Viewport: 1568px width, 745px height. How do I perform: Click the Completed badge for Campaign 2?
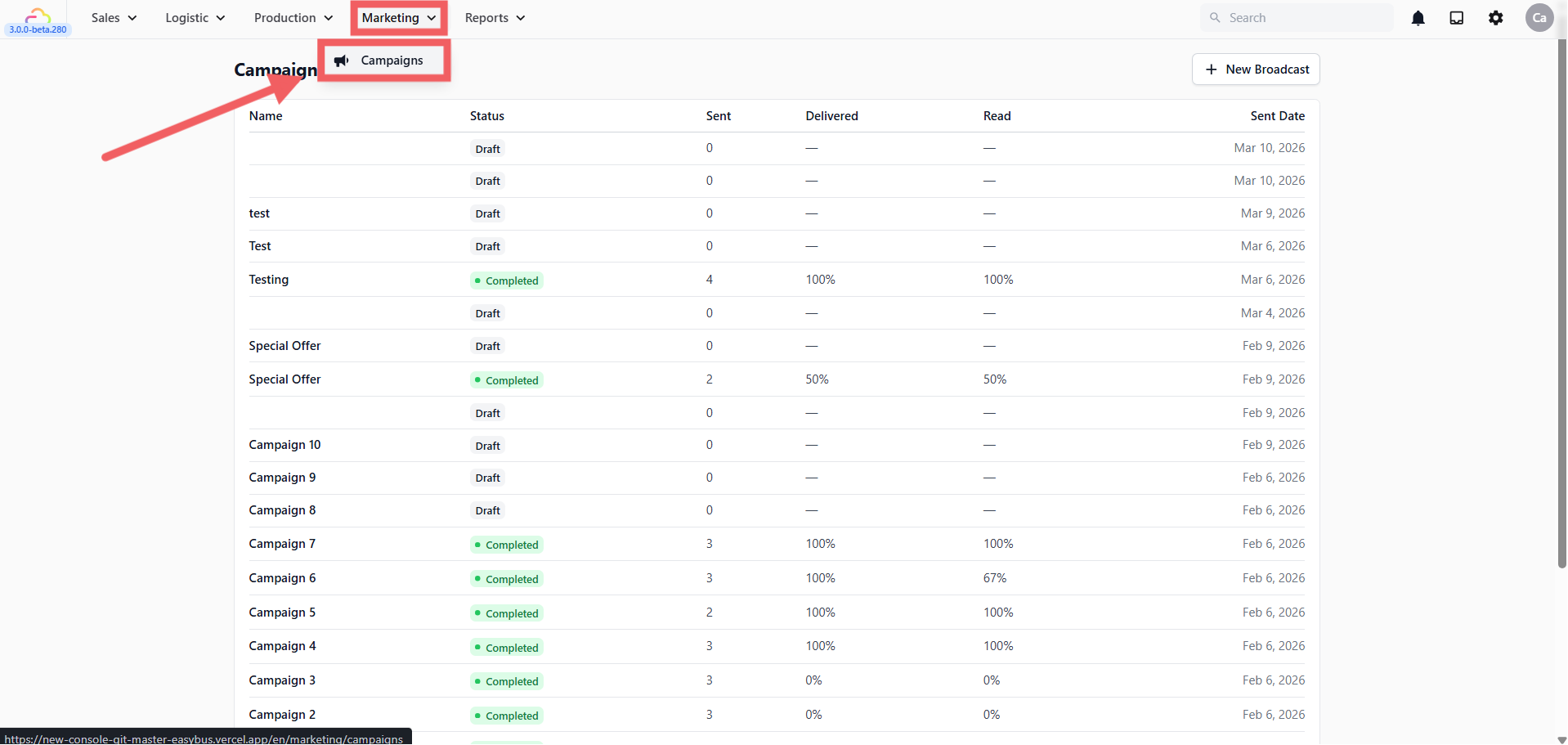(507, 716)
